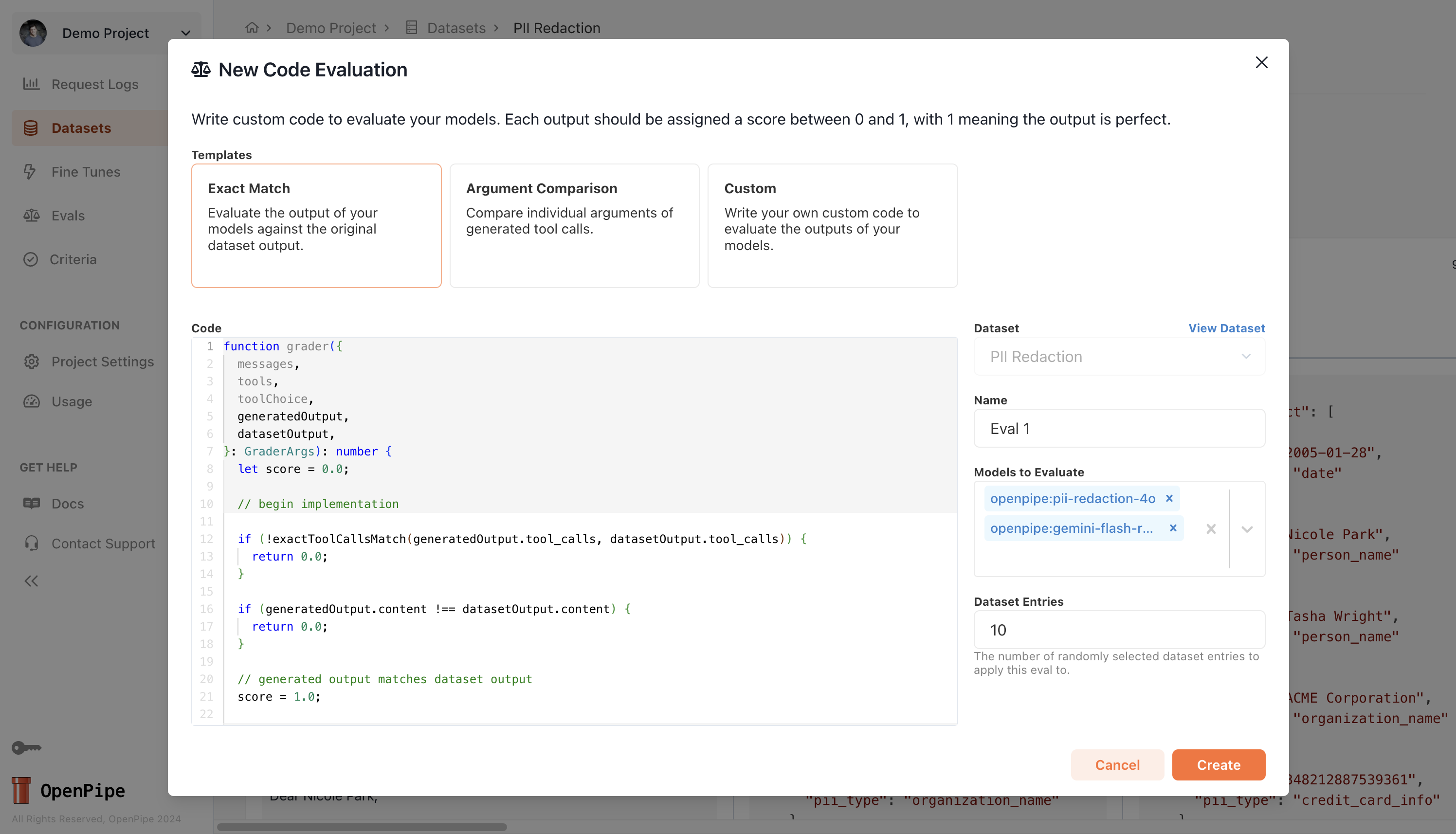Screen dimensions: 1456x834
Task: Select the Argument Comparison template
Action: [574, 226]
